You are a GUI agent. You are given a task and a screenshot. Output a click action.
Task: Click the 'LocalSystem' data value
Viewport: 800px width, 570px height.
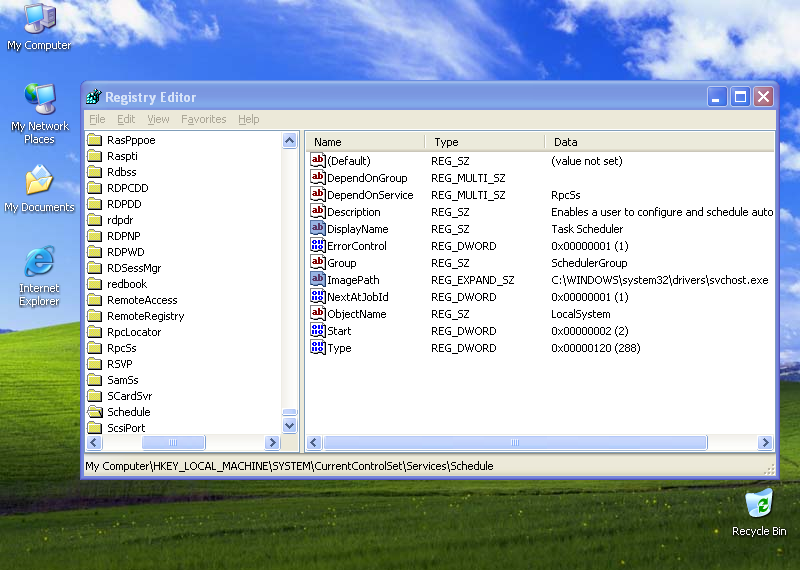pos(581,314)
